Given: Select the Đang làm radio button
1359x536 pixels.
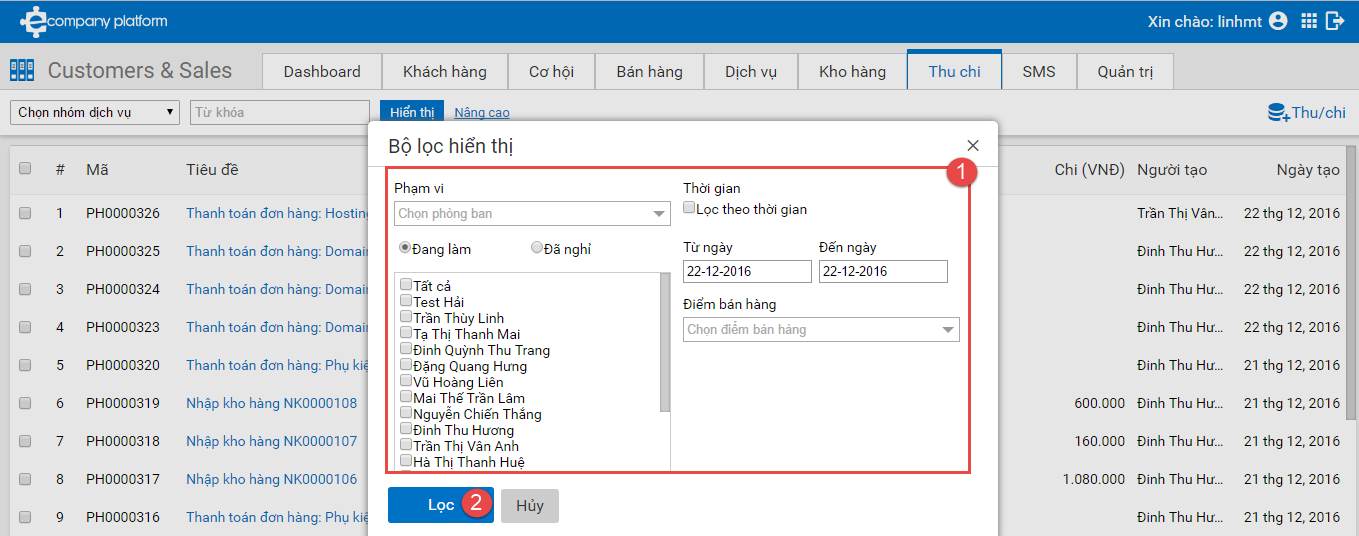Looking at the screenshot, I should (x=405, y=247).
